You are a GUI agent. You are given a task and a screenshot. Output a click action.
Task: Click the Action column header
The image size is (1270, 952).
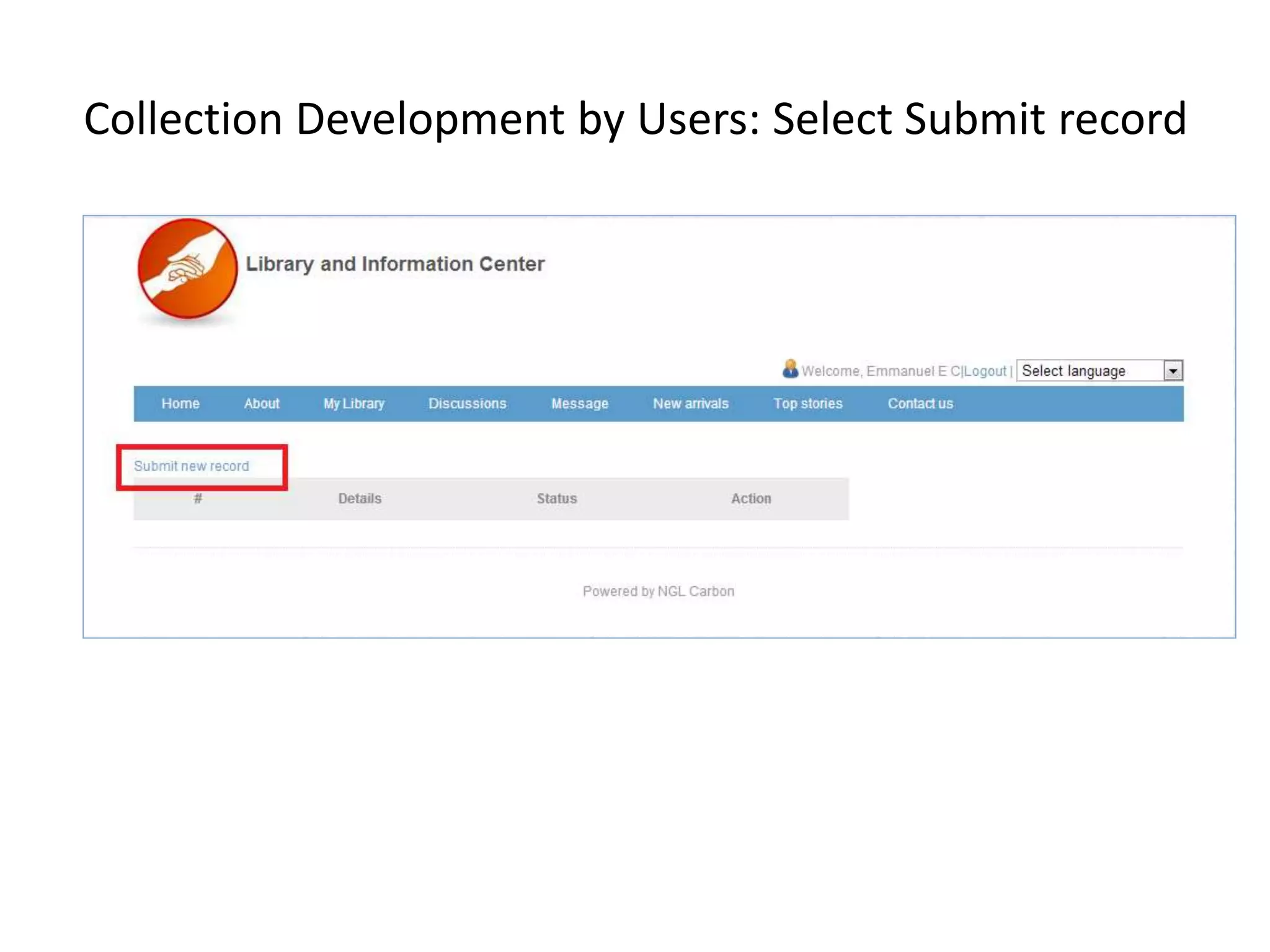point(751,498)
